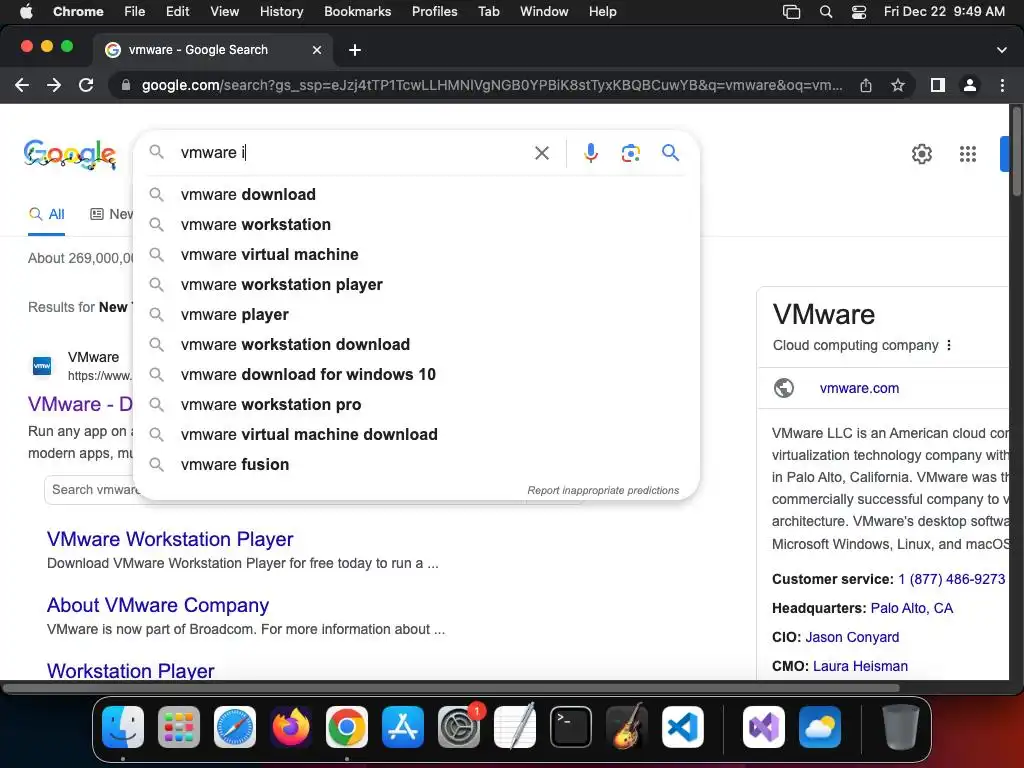Select the vmware - Google Search tab

214,50
